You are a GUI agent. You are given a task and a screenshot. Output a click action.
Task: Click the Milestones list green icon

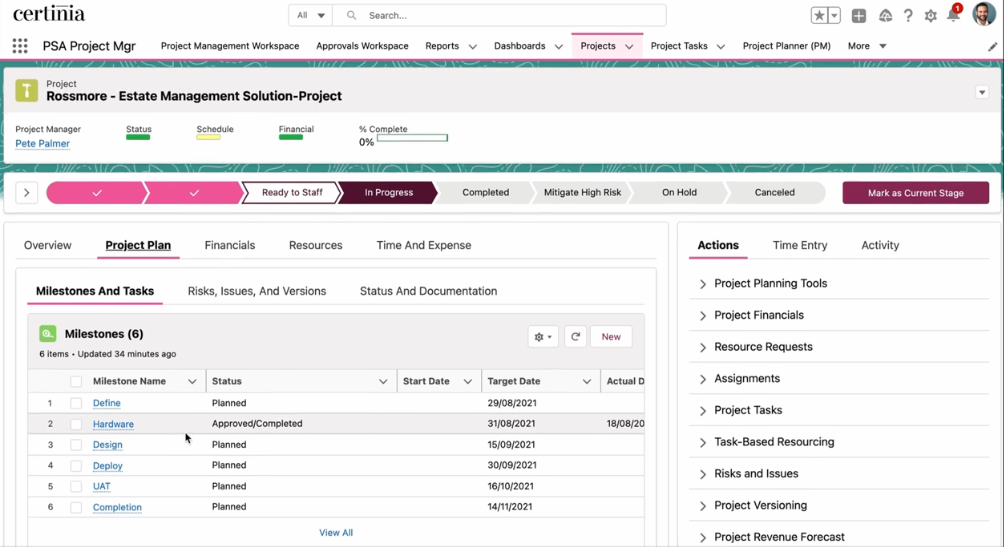click(47, 334)
